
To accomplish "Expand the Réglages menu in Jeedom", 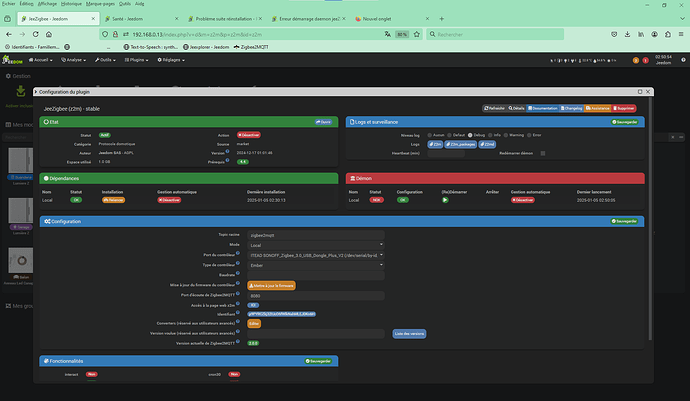I will [171, 60].
